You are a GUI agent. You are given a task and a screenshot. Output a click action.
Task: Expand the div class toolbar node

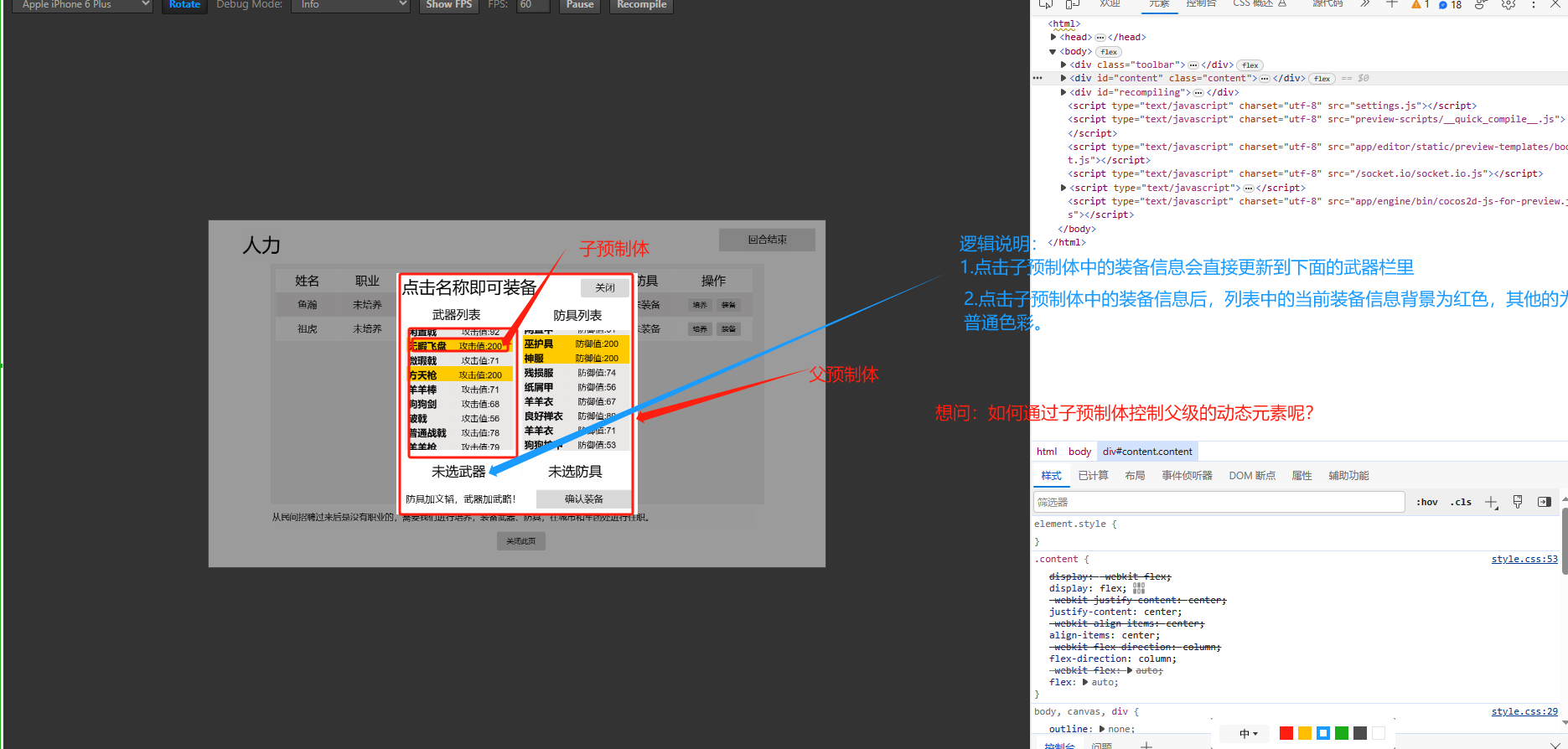1063,65
